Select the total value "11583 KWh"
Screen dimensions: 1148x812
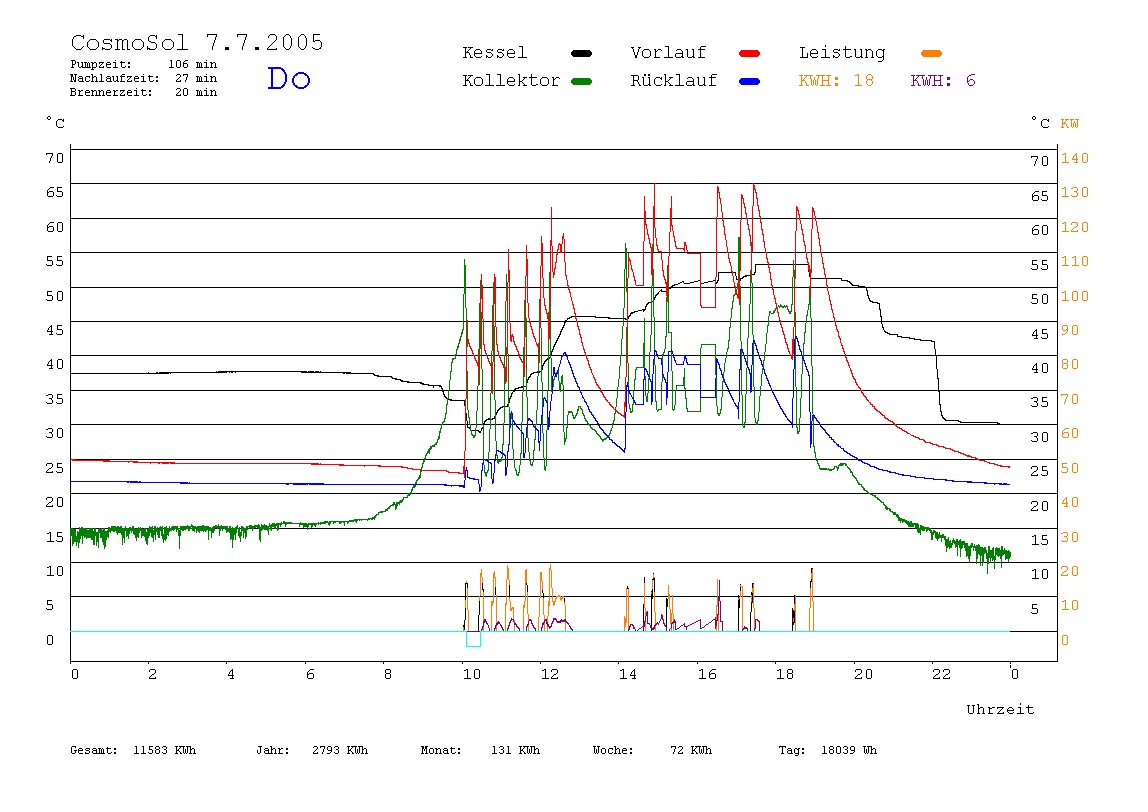165,750
